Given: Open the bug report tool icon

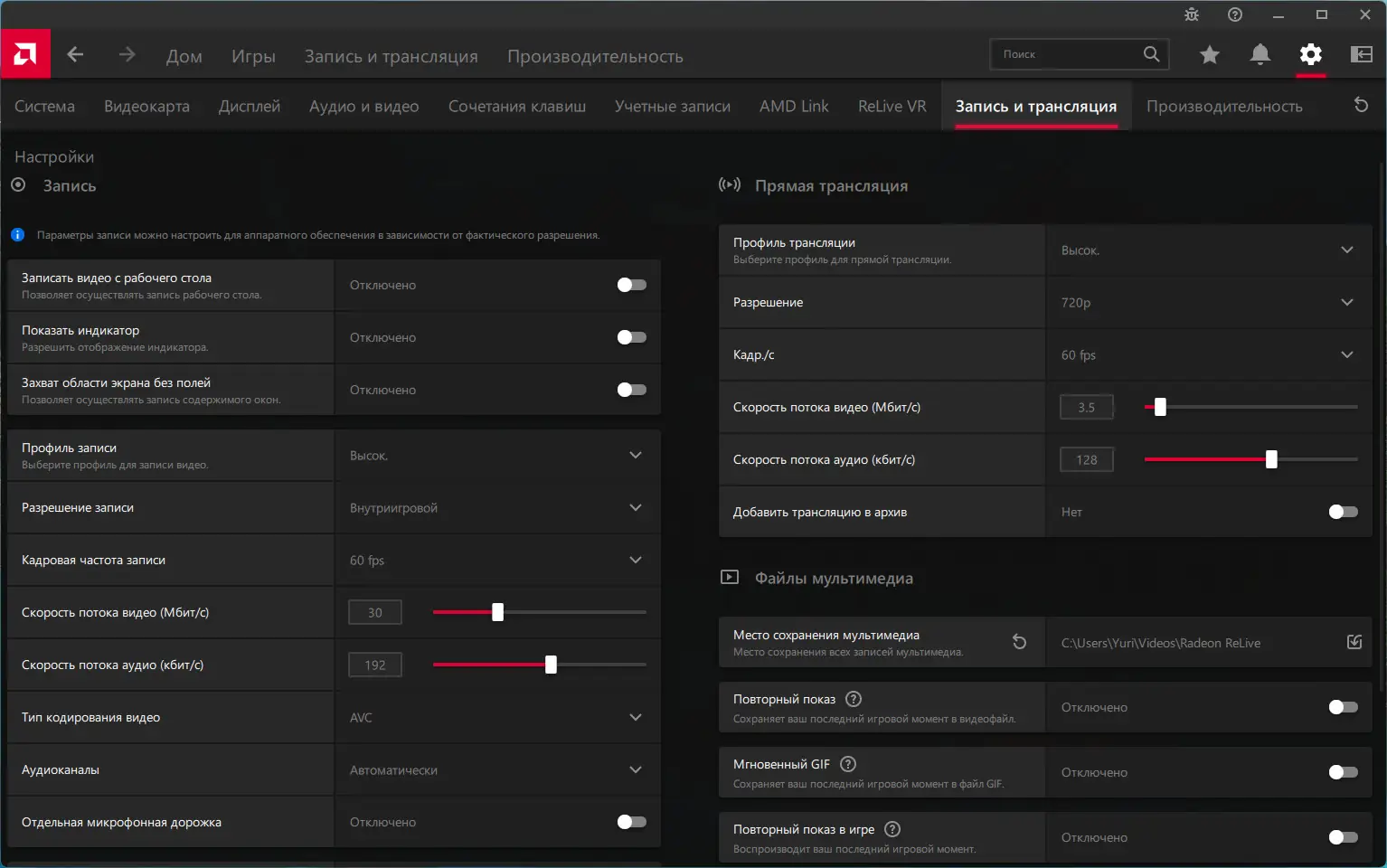Looking at the screenshot, I should [1192, 14].
